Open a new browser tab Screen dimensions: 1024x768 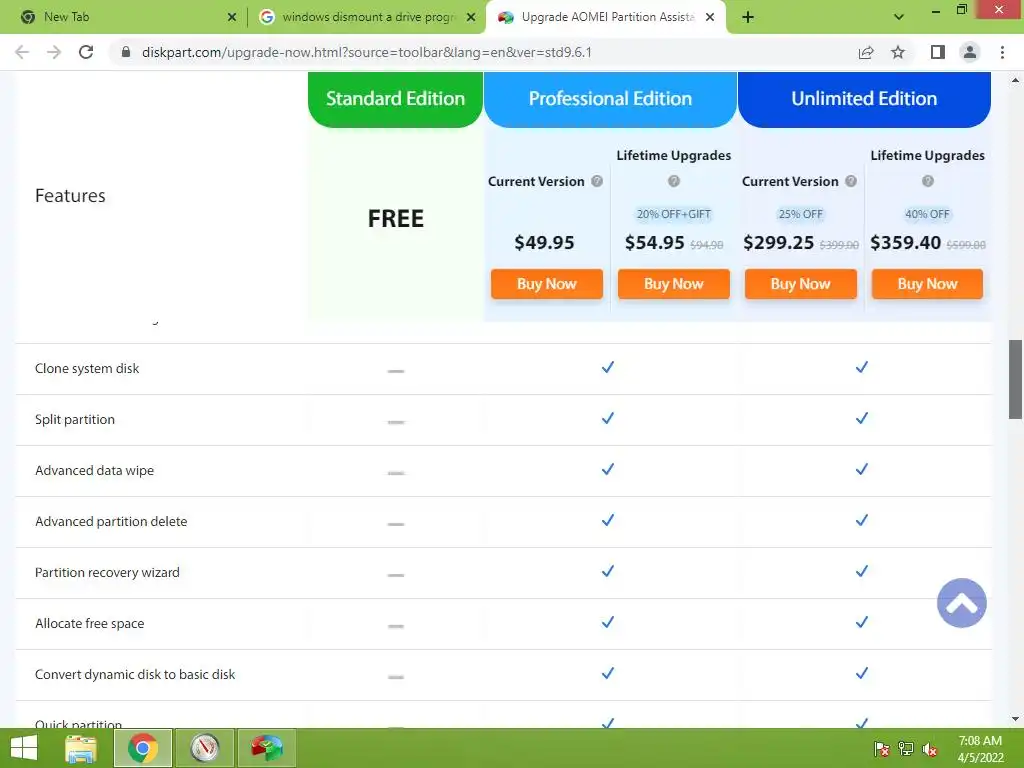(x=748, y=17)
